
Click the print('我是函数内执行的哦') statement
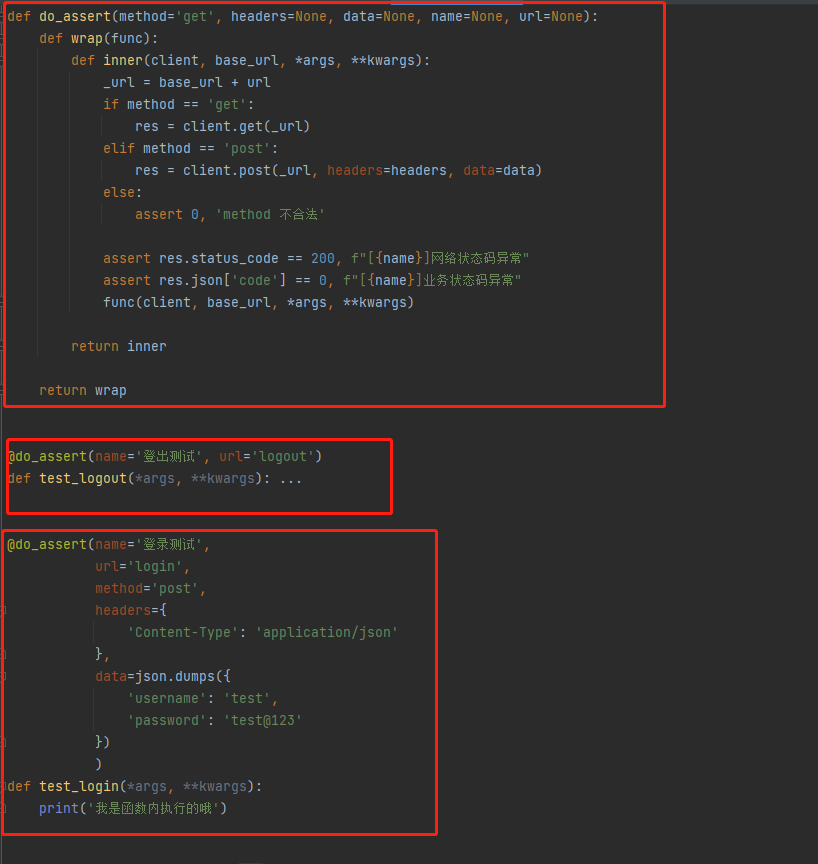133,809
